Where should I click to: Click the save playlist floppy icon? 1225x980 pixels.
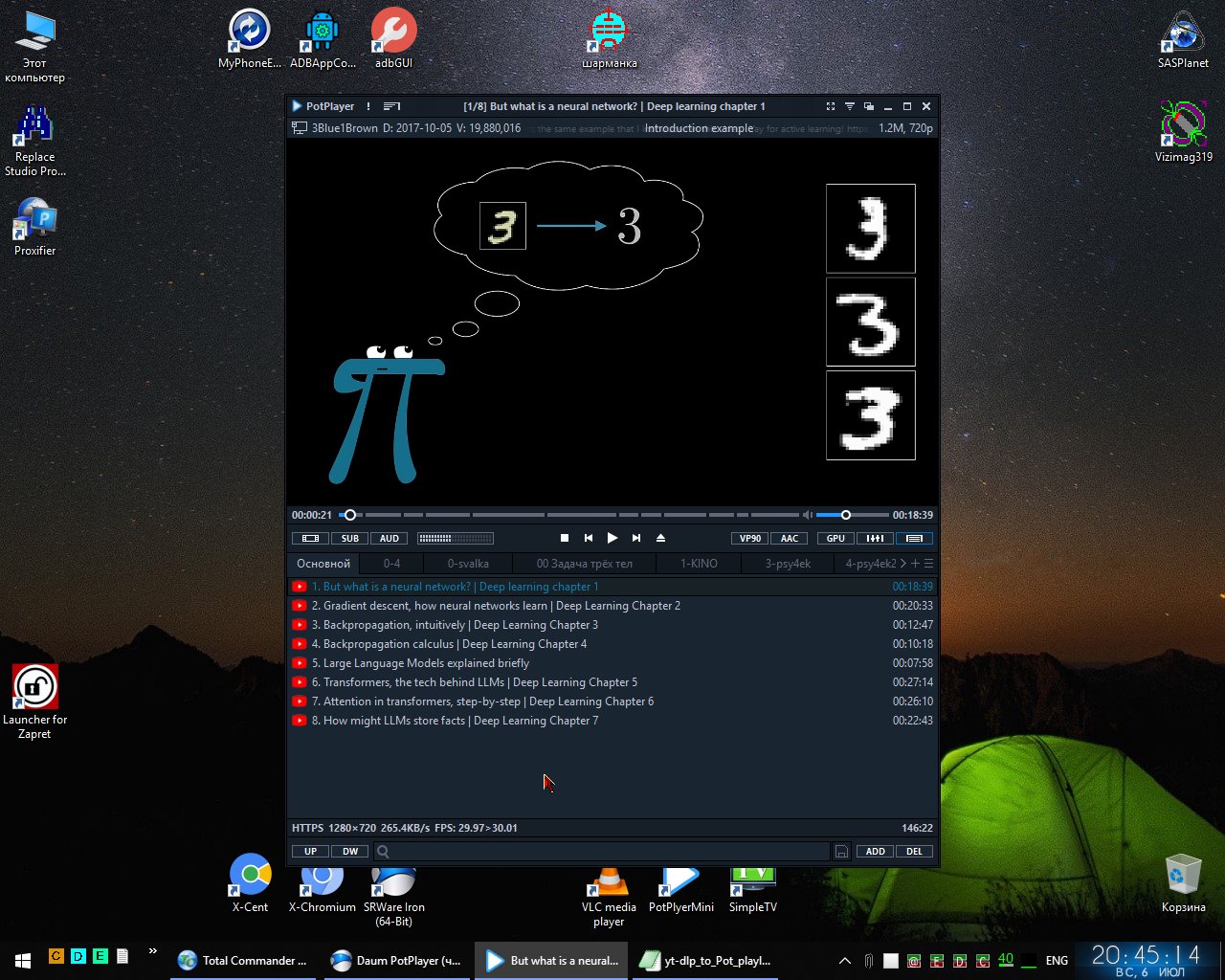(842, 852)
